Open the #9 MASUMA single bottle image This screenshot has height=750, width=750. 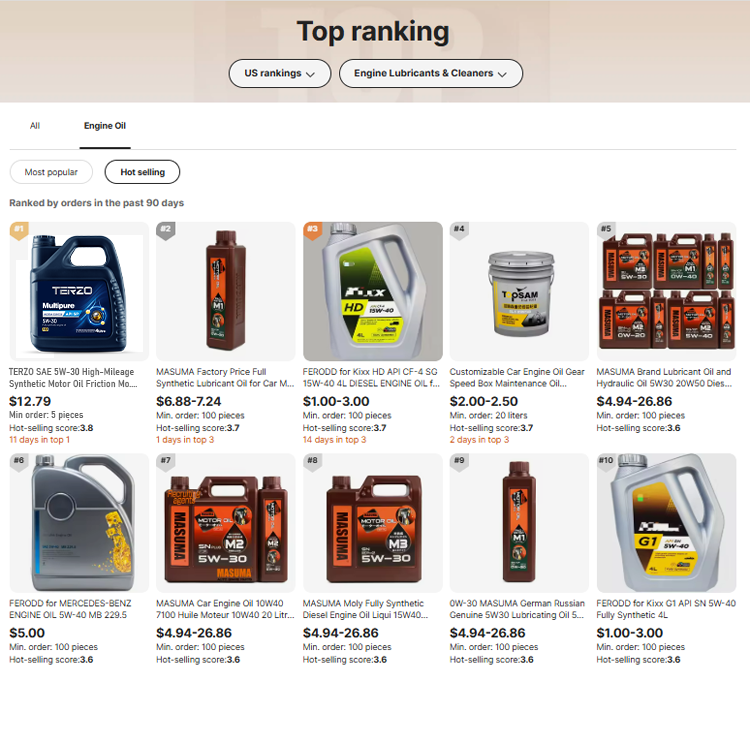pyautogui.click(x=519, y=523)
